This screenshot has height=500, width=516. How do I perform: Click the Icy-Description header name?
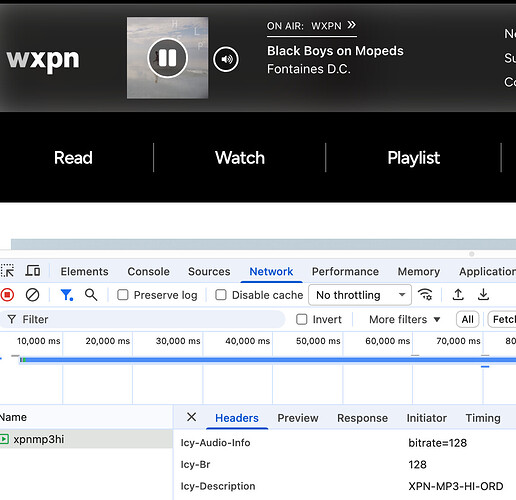click(x=218, y=486)
